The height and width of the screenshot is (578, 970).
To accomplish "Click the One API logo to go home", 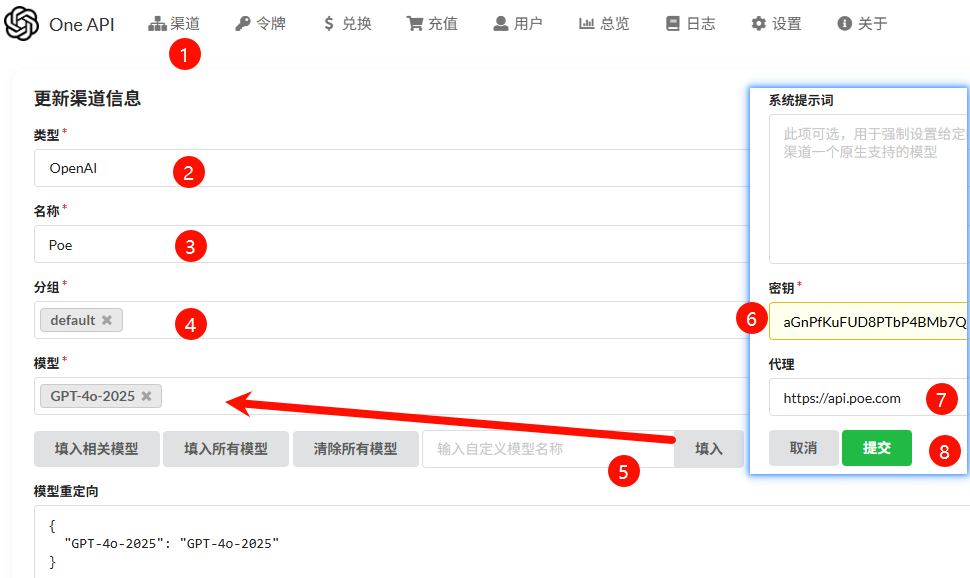I will tap(62, 22).
